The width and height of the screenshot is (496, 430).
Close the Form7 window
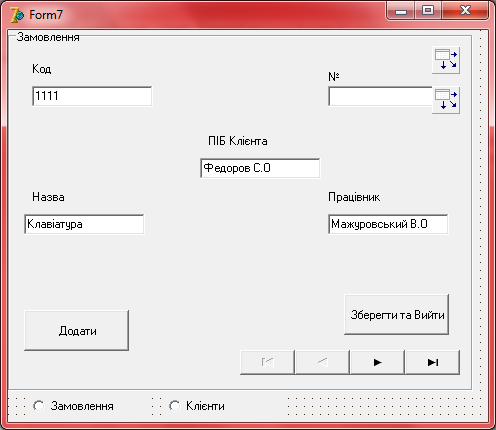[465, 11]
